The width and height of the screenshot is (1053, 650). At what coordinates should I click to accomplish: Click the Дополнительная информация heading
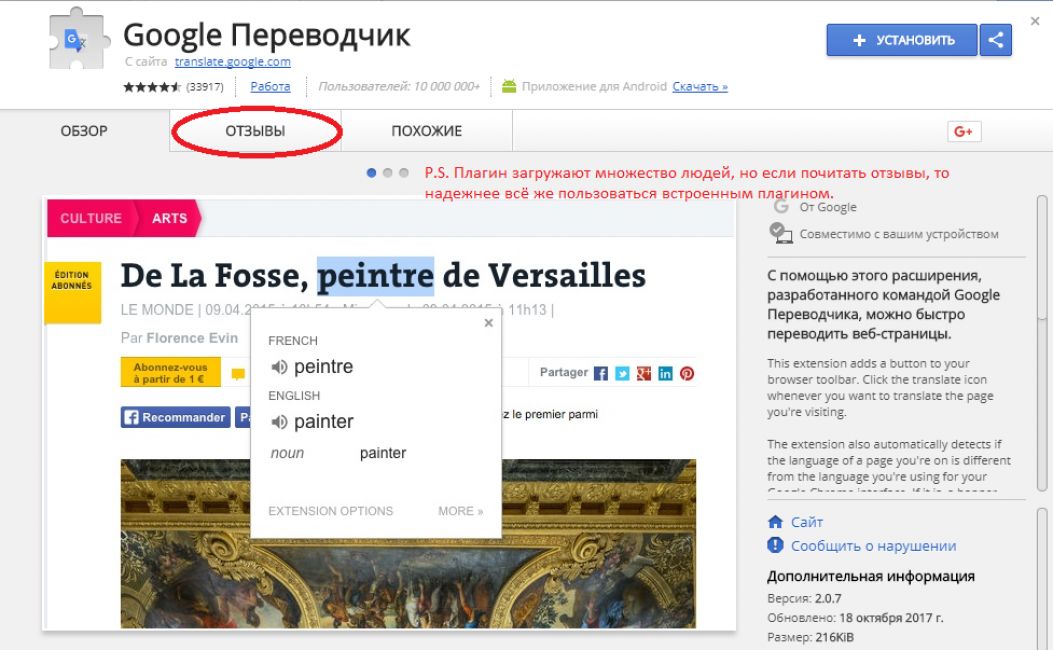(871, 576)
